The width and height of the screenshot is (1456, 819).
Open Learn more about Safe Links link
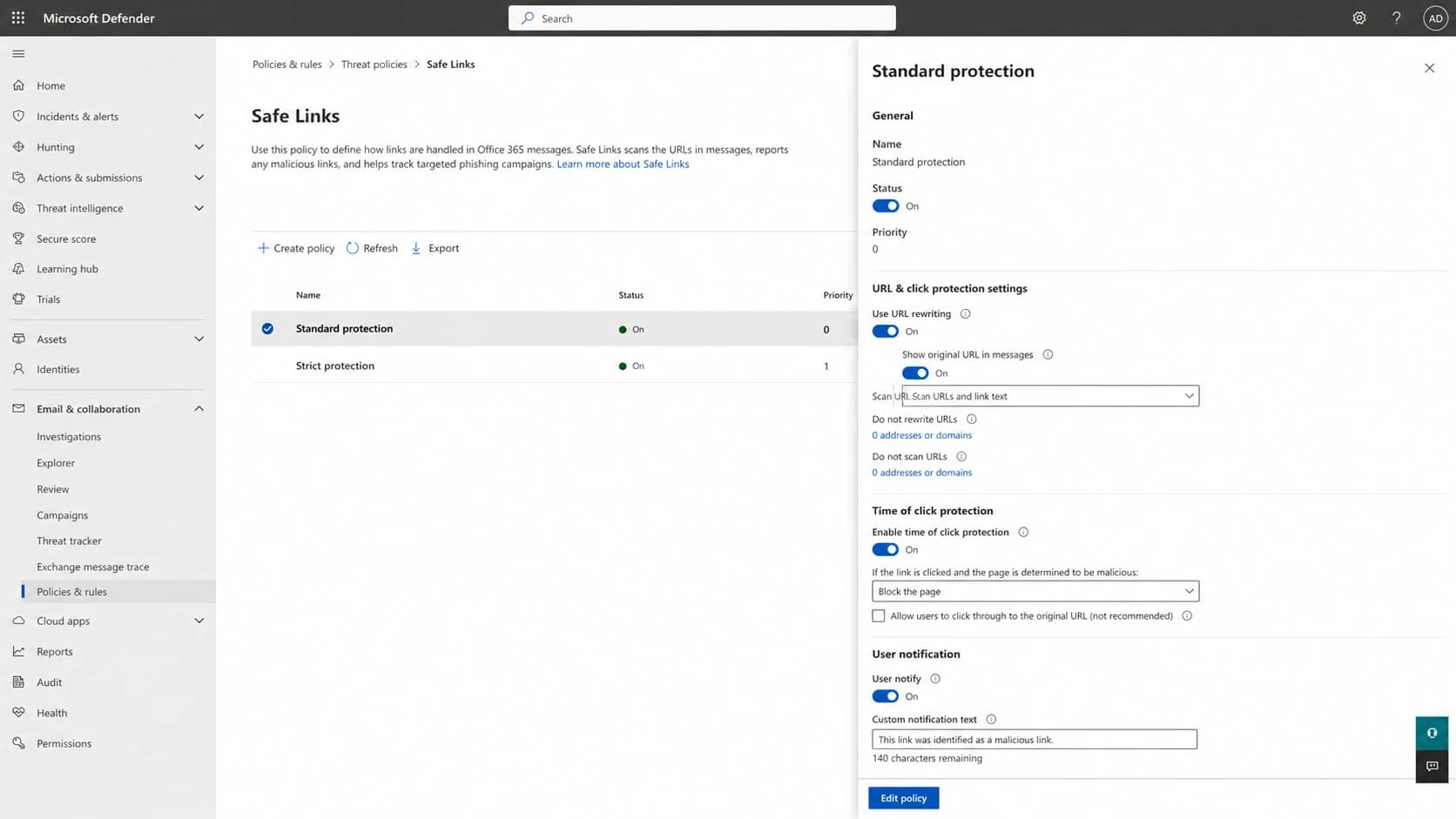tap(623, 164)
